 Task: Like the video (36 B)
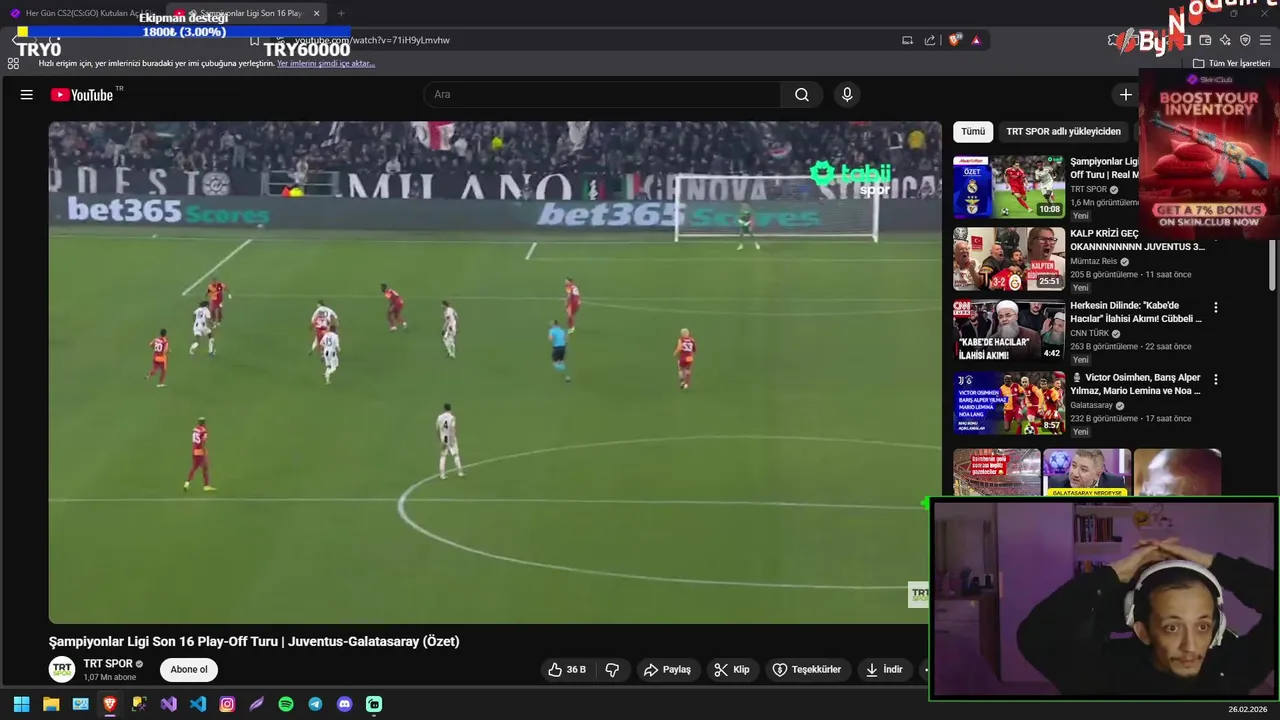(566, 670)
